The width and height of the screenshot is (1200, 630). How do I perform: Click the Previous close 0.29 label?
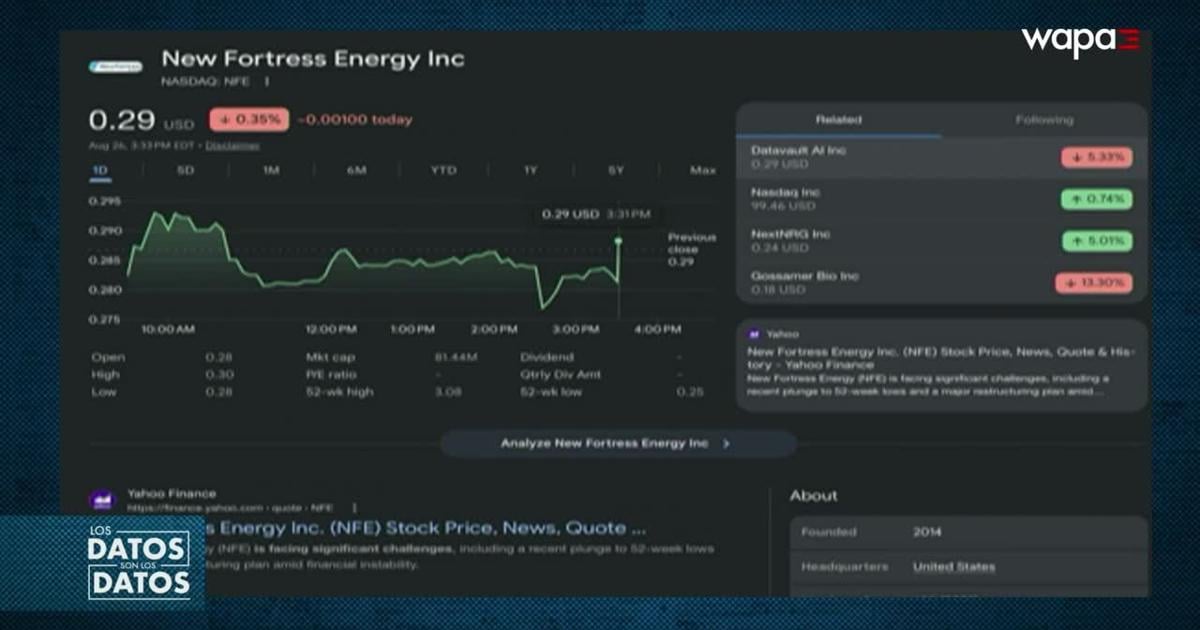click(692, 249)
